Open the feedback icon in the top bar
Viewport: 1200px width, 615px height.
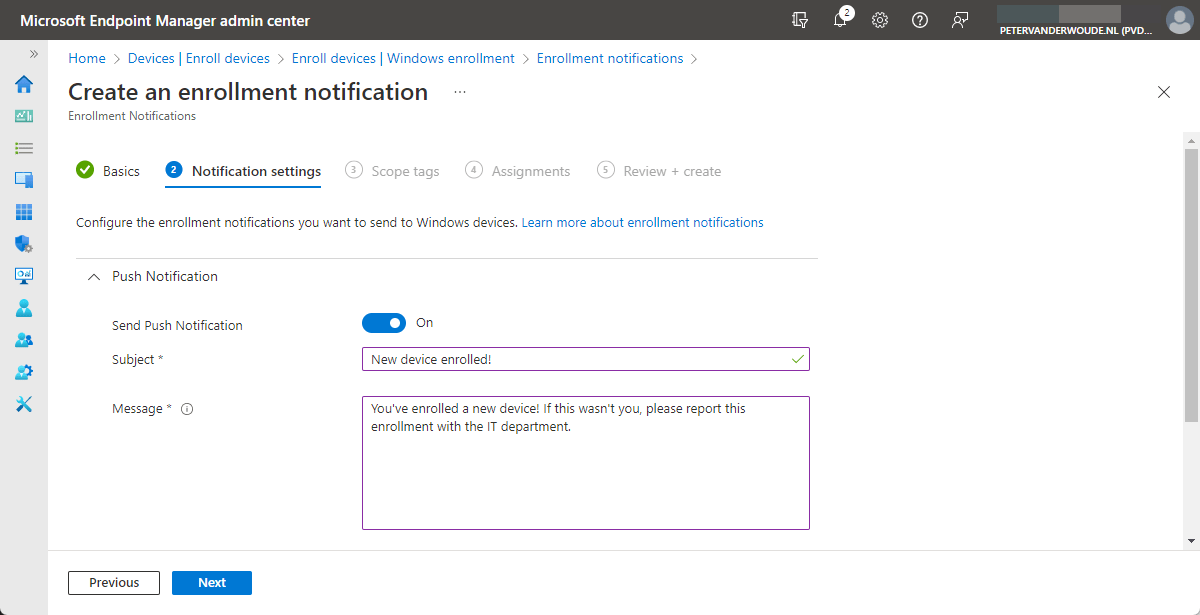coord(960,20)
